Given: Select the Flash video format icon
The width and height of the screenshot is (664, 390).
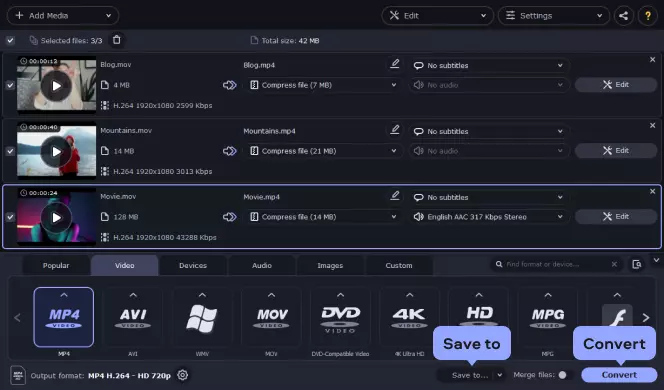Looking at the screenshot, I should tap(617, 315).
